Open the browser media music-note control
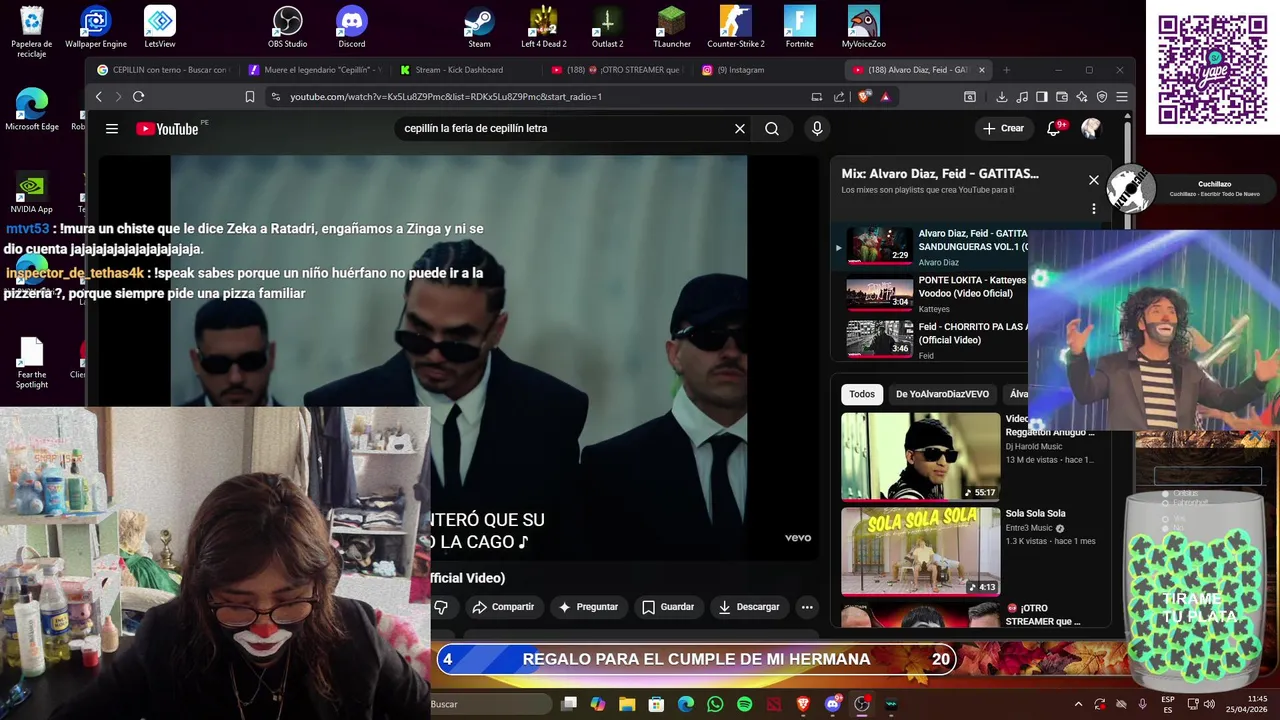The image size is (1280, 720). tap(1021, 97)
